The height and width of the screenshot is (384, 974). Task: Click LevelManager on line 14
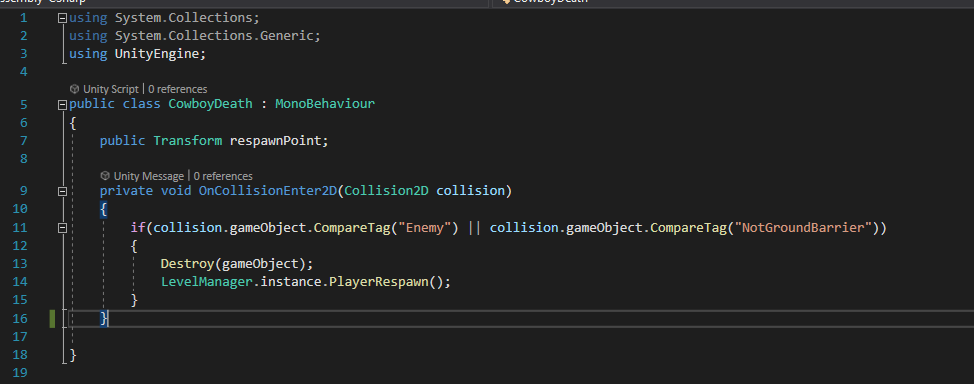pos(207,281)
